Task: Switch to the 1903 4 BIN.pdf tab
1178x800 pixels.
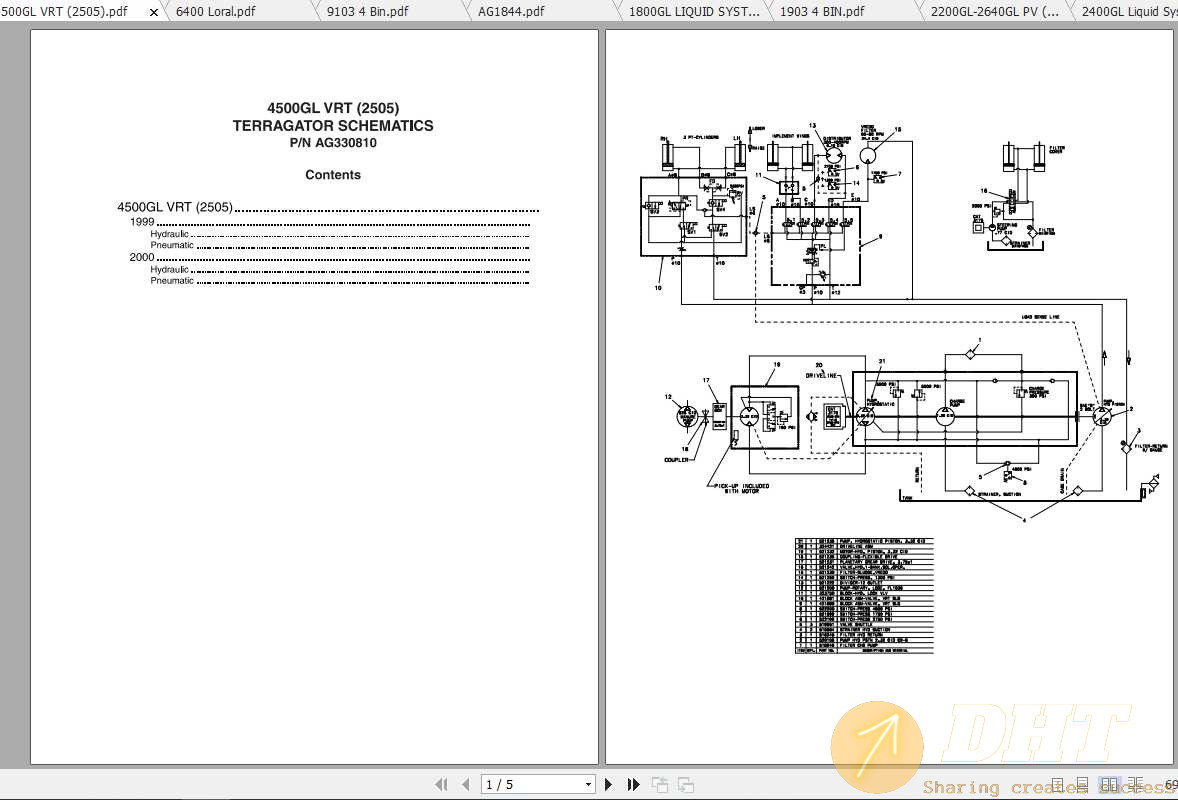Action: click(x=822, y=11)
